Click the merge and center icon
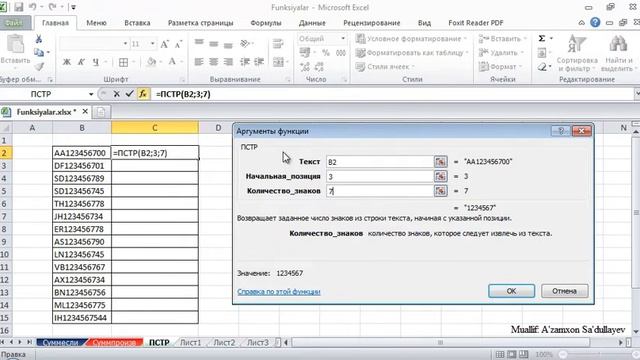 (278, 62)
